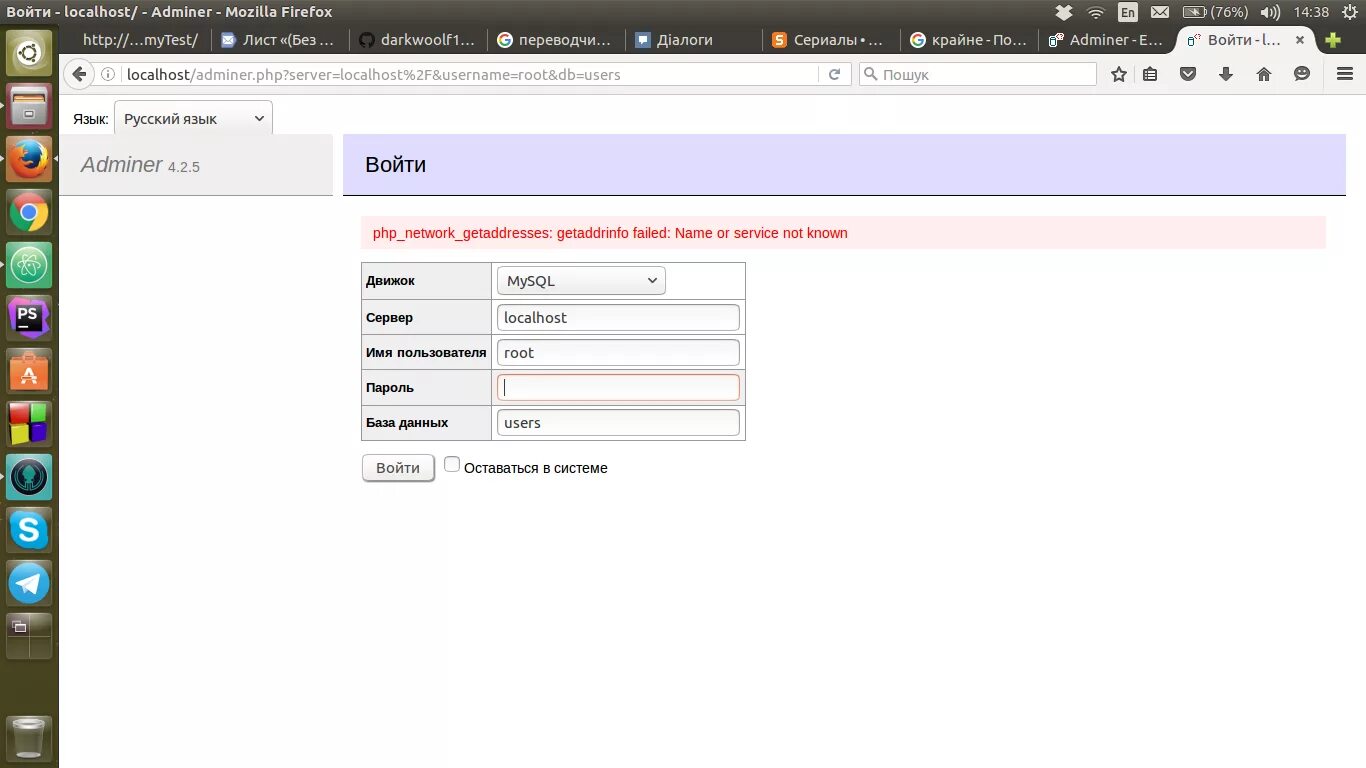
Task: Click the Adminer logo link
Action: pyautogui.click(x=121, y=165)
